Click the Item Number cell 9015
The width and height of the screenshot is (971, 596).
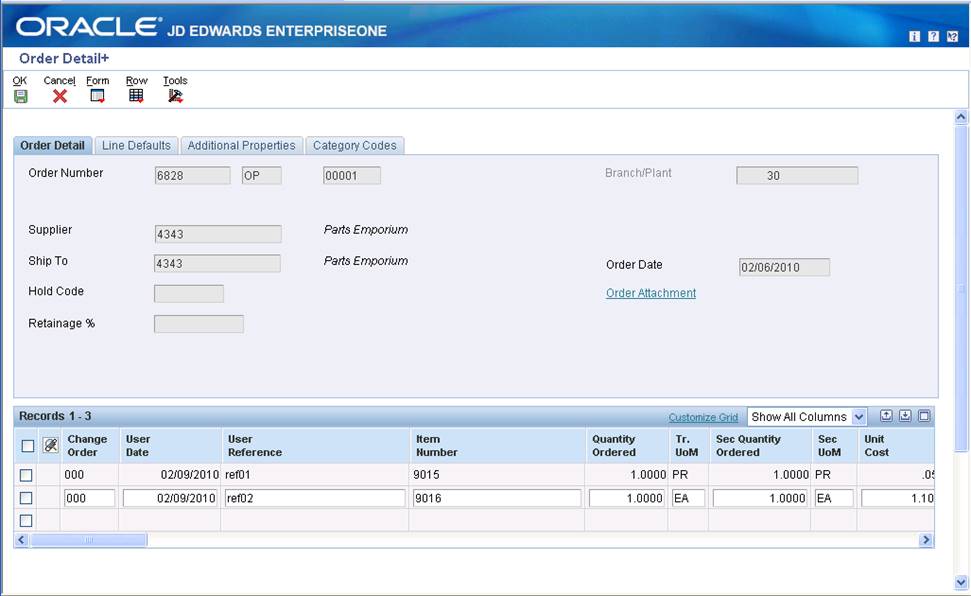(x=497, y=475)
